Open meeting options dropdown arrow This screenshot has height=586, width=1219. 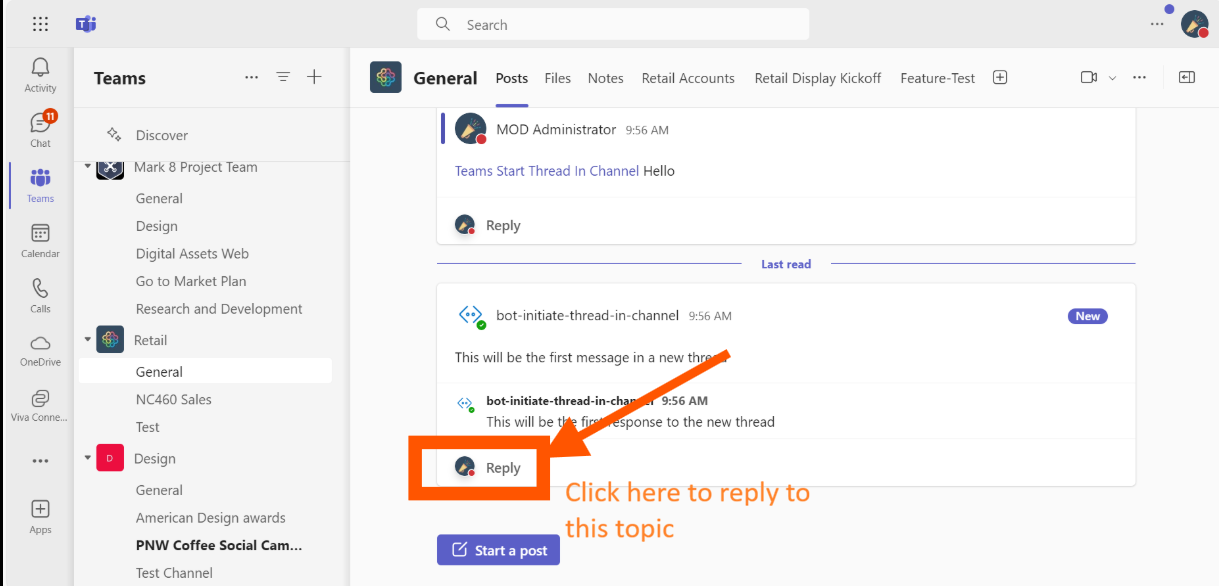(x=1112, y=77)
